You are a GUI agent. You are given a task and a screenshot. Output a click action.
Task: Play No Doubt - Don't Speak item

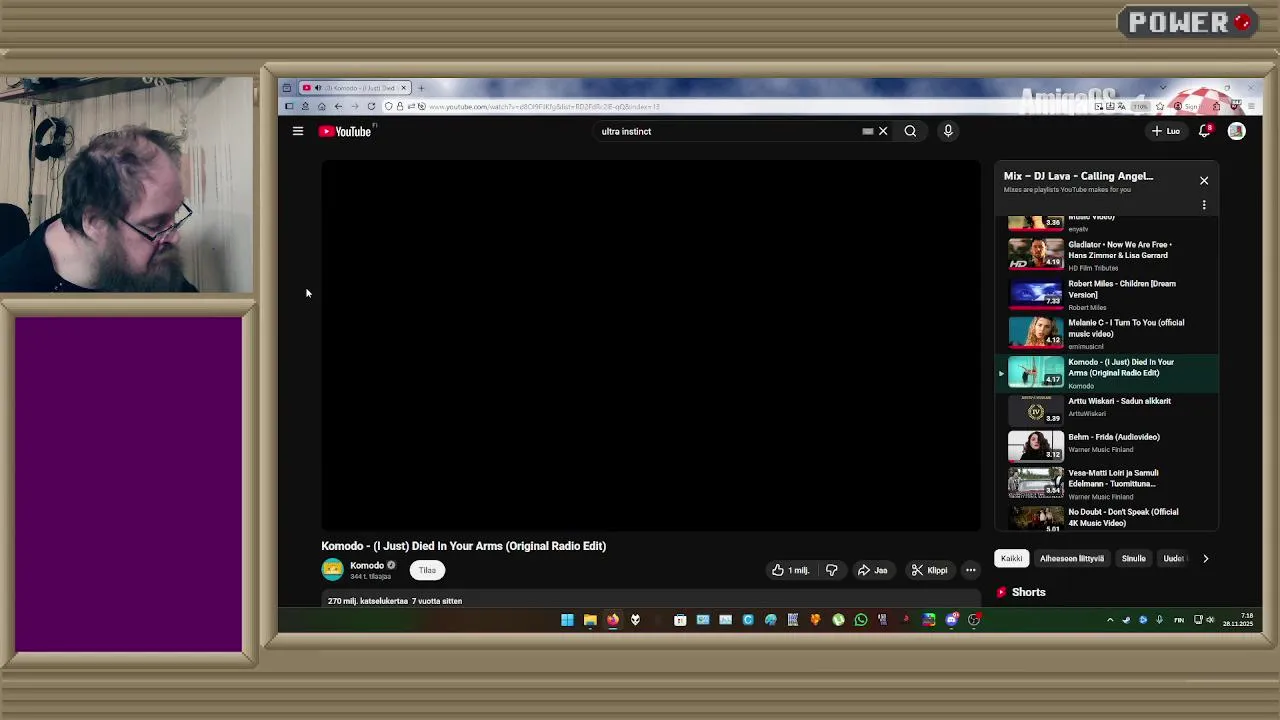click(x=1108, y=517)
